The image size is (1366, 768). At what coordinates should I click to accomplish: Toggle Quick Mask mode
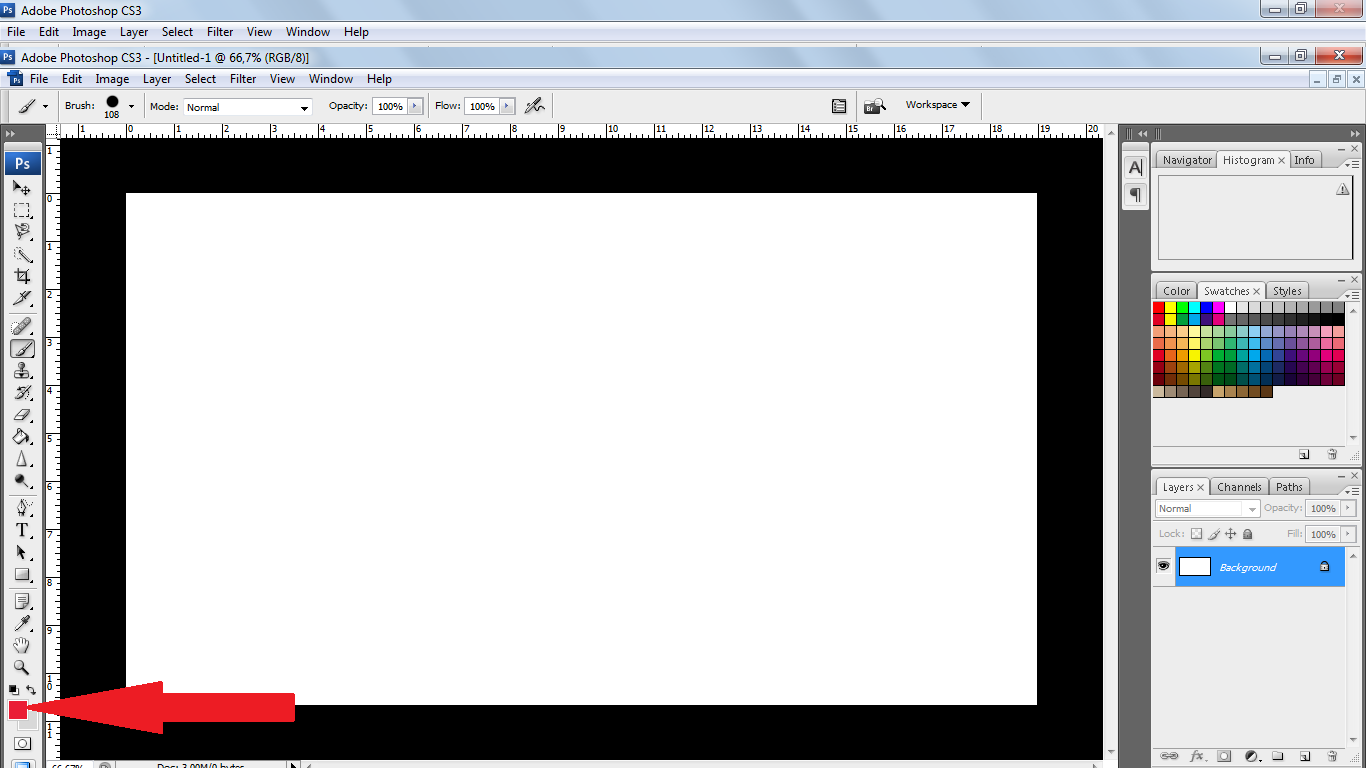pyautogui.click(x=22, y=744)
